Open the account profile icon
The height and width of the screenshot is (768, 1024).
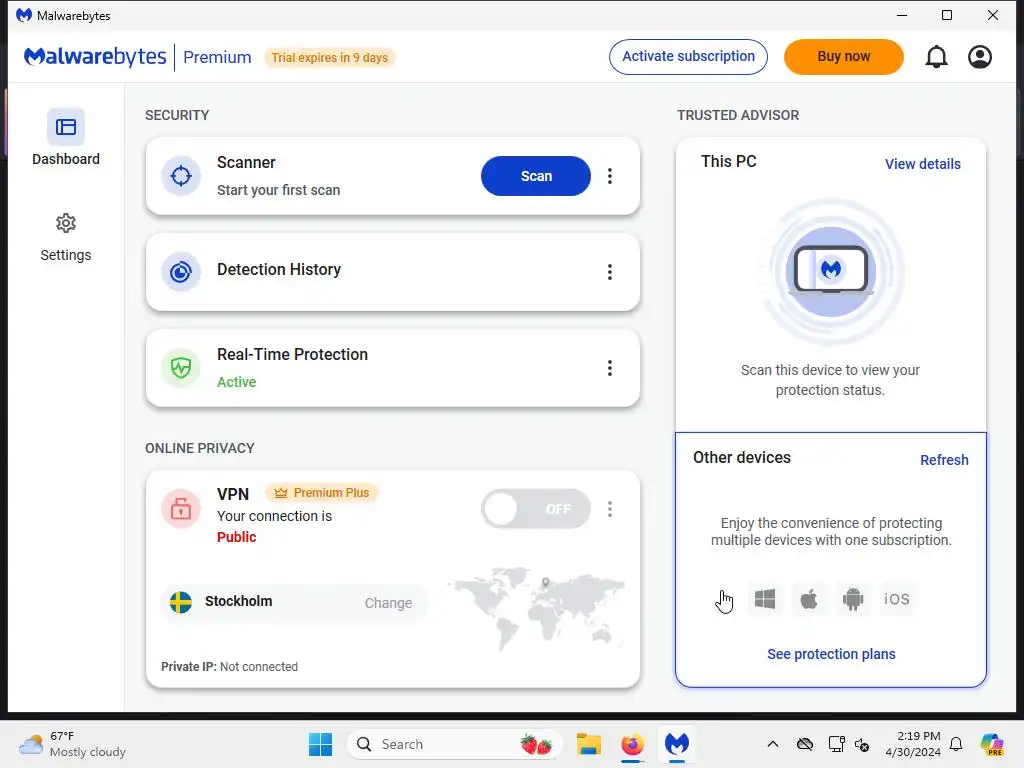point(980,57)
